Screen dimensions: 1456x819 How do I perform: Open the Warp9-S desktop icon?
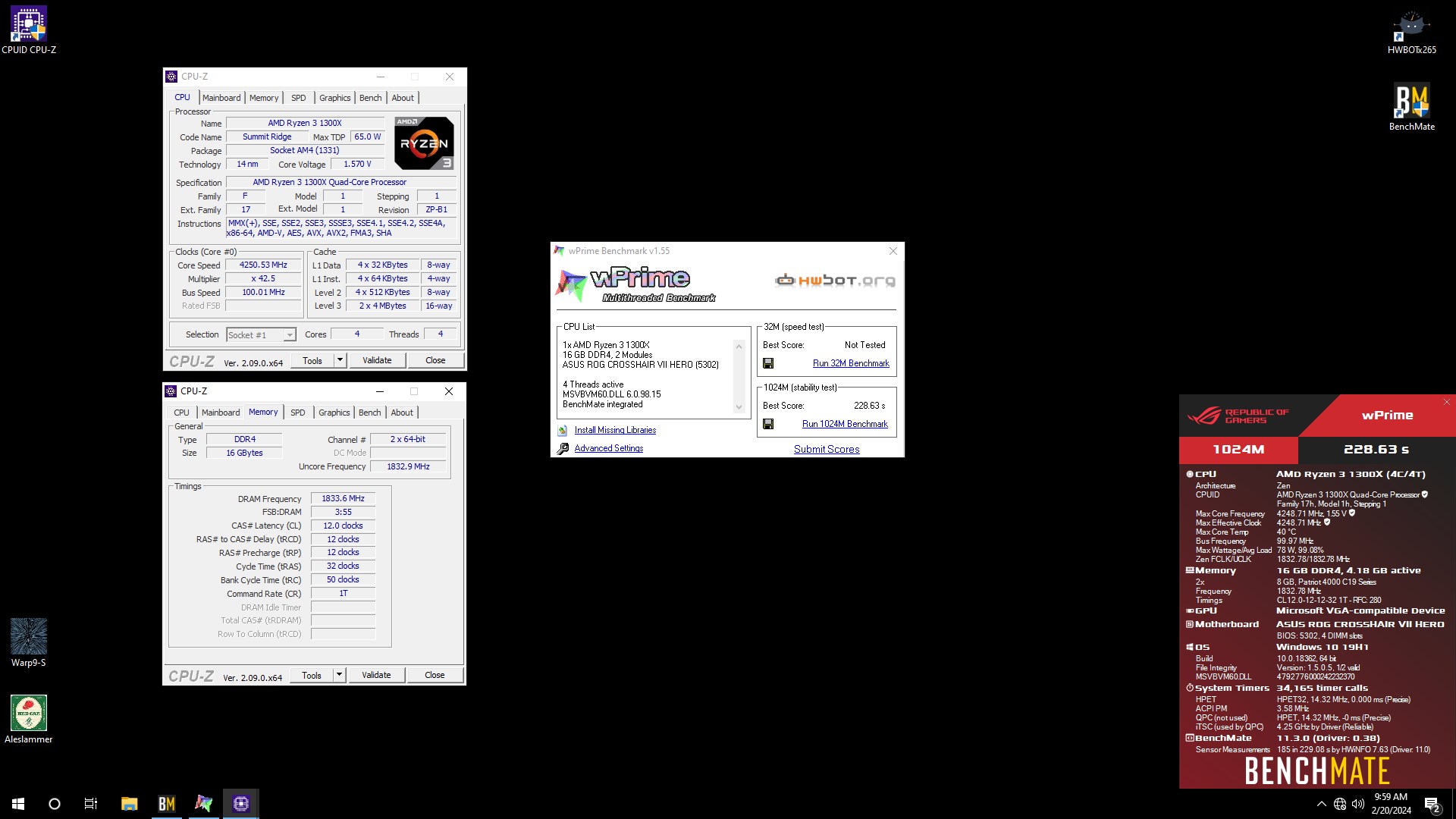(29, 642)
